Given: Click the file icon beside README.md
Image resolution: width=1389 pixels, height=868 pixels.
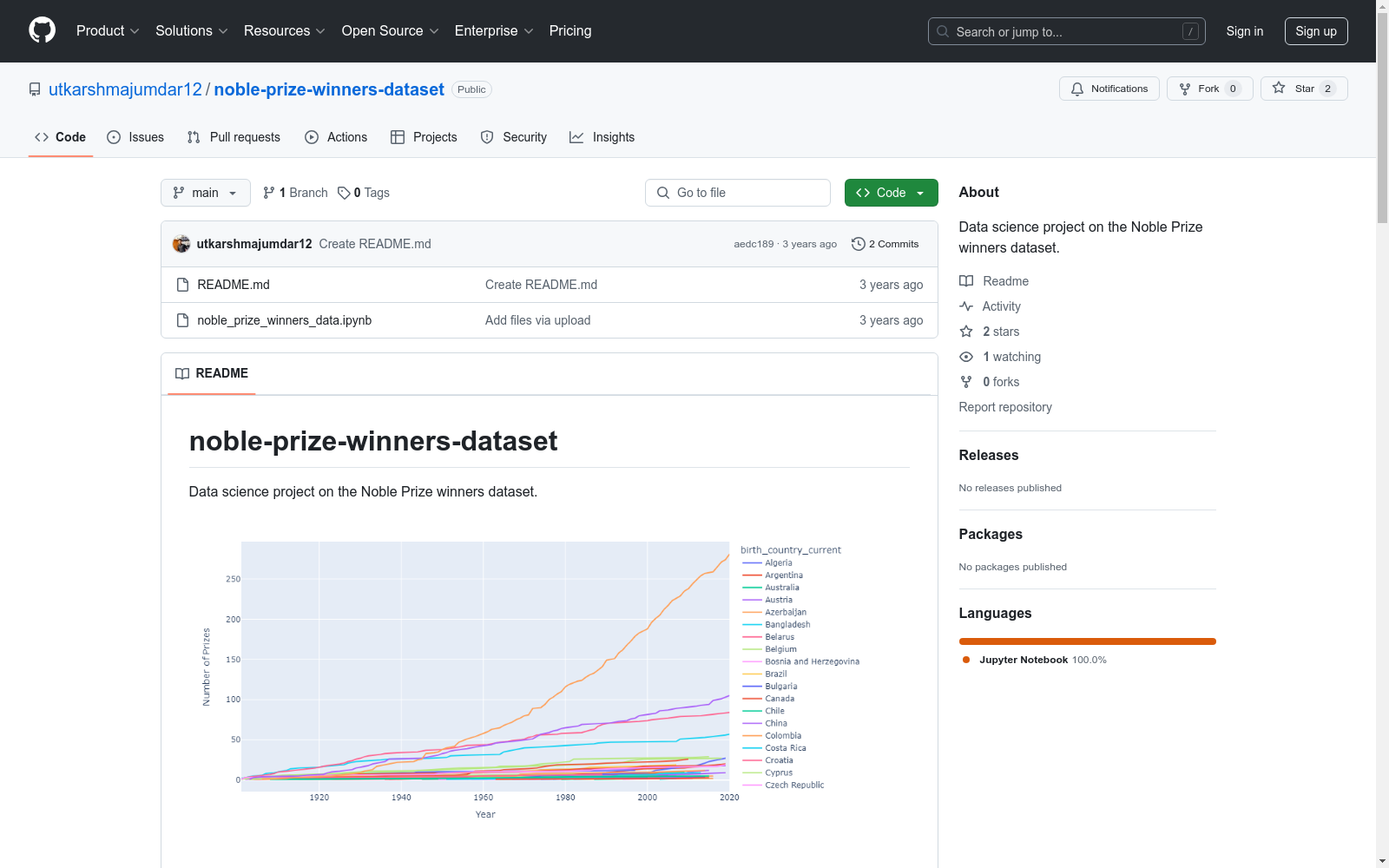Looking at the screenshot, I should pyautogui.click(x=182, y=285).
